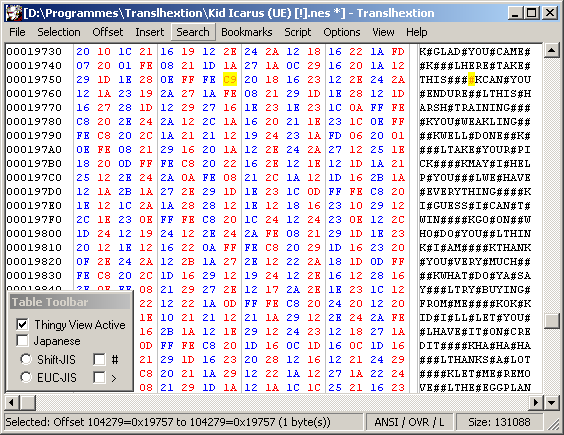Click first byte 20 at row 00019730
Screen dimensions: 564x435
tap(83, 51)
